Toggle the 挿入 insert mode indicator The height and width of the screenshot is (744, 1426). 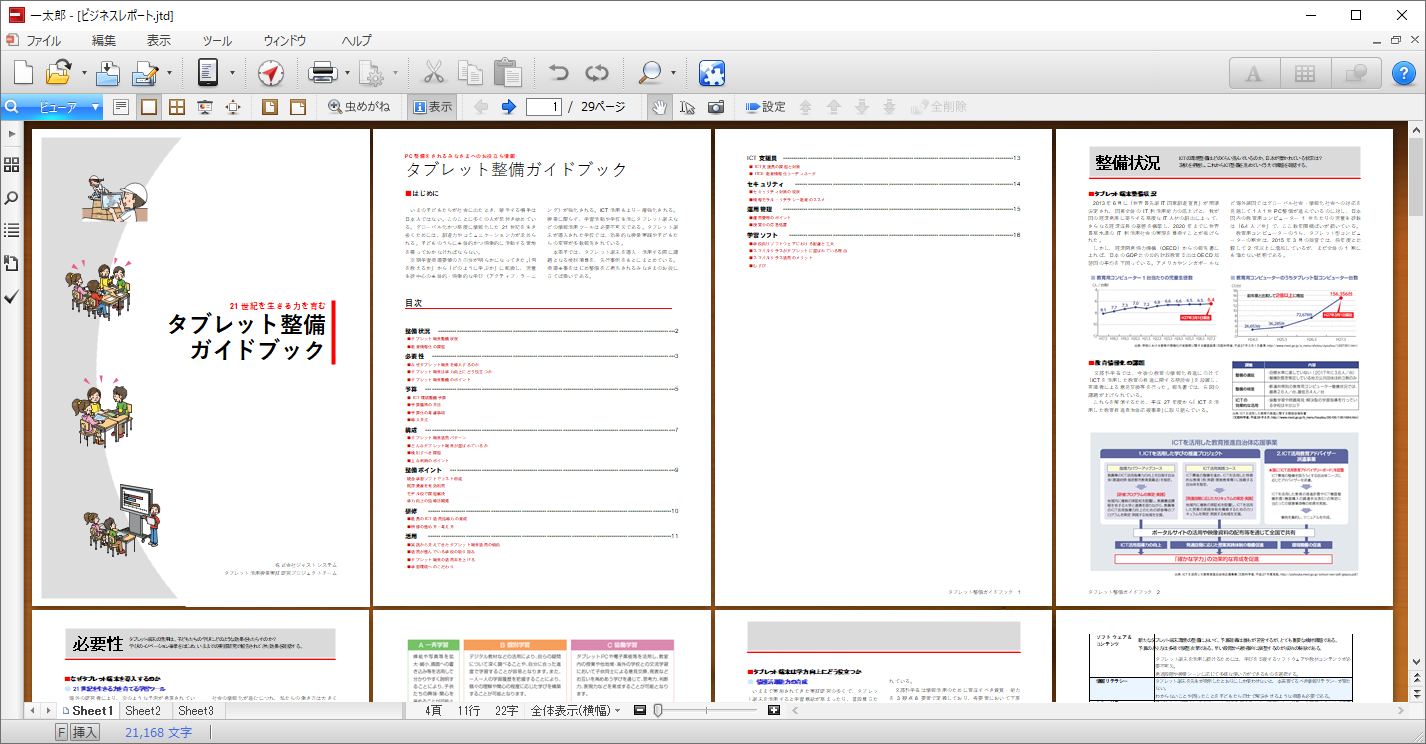pos(86,733)
